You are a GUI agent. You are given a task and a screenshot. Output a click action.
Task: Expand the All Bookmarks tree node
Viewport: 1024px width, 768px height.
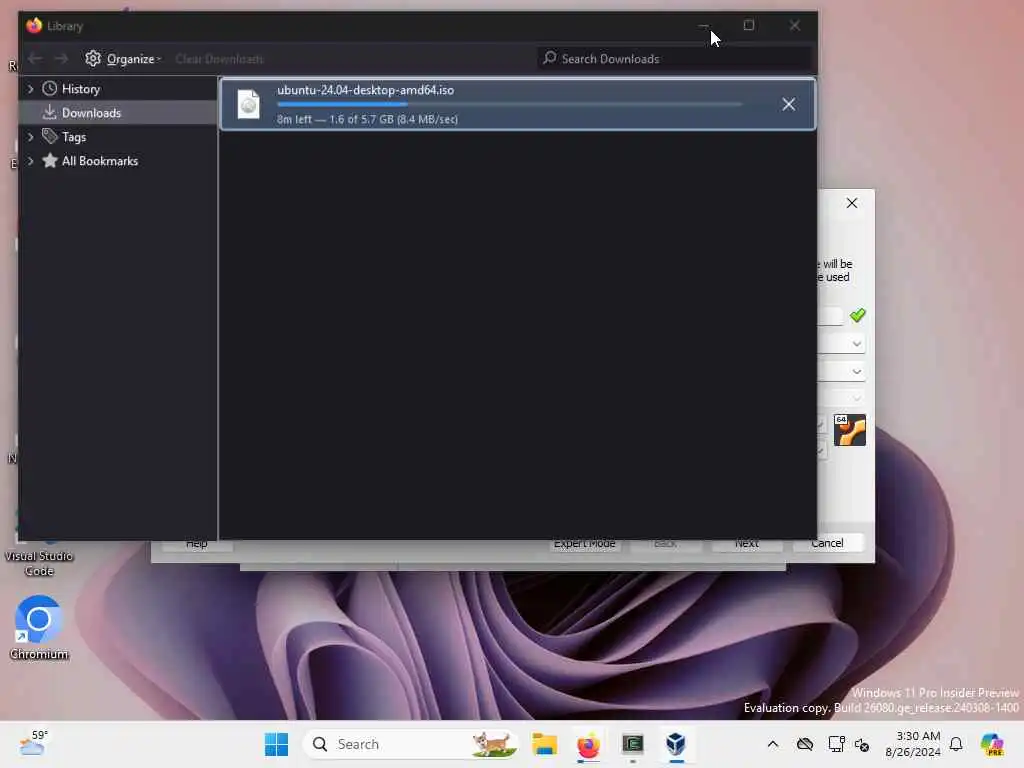tap(30, 161)
